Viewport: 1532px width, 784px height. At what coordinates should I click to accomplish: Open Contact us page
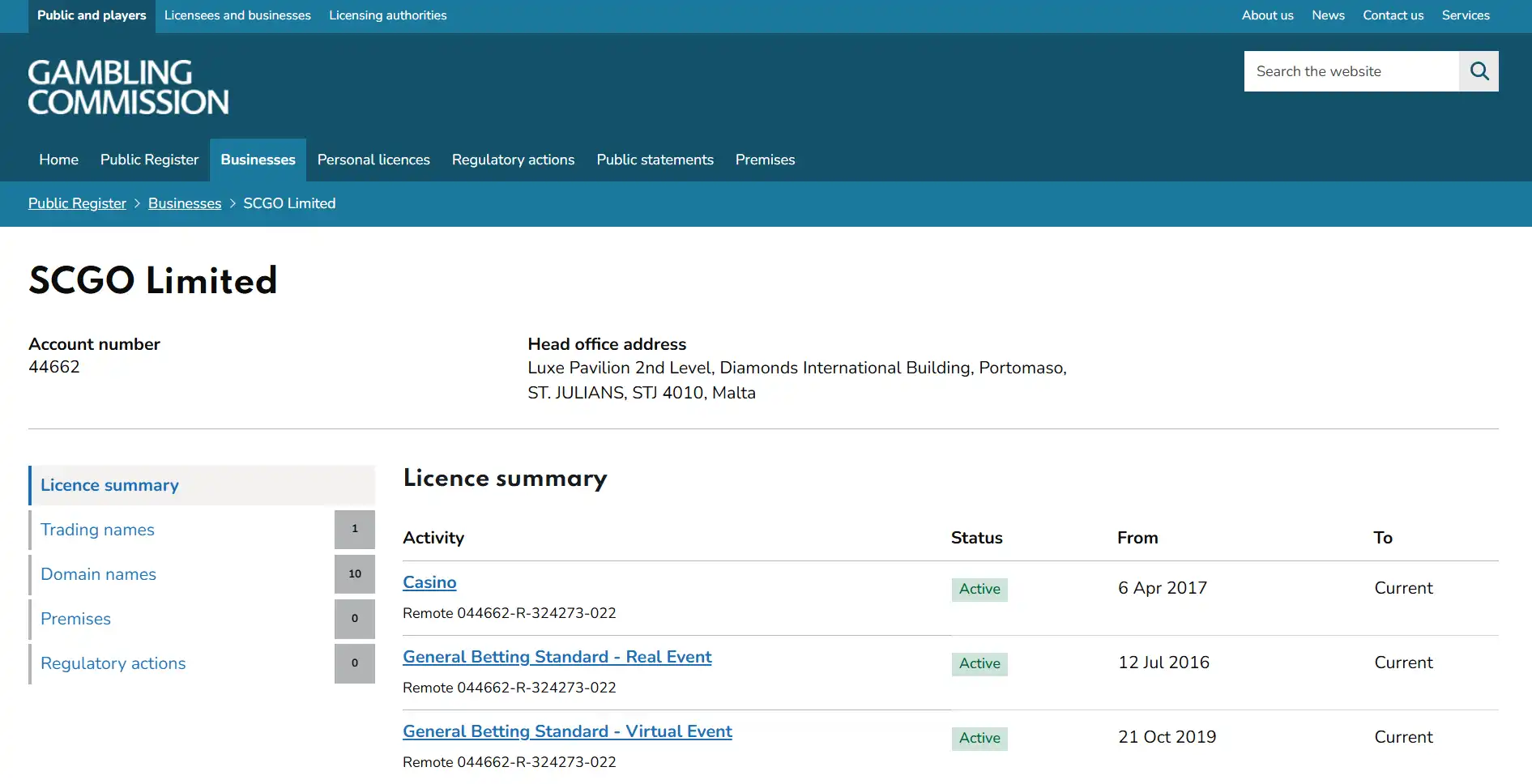(1393, 15)
